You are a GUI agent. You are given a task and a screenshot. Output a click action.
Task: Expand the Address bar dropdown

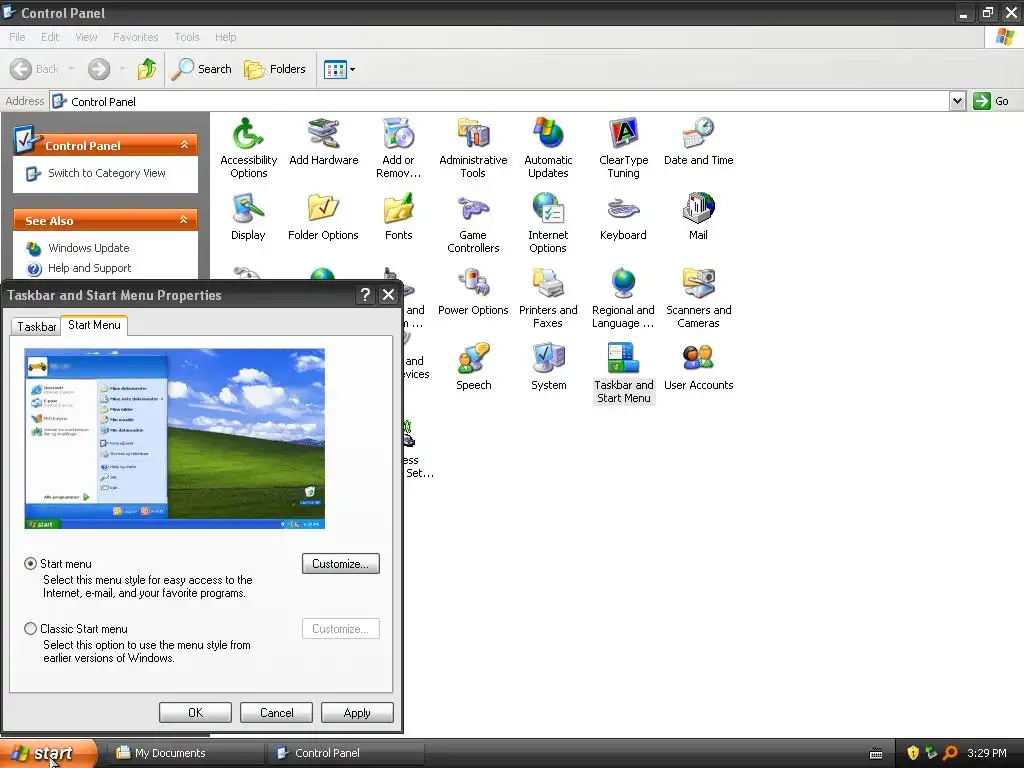point(957,101)
